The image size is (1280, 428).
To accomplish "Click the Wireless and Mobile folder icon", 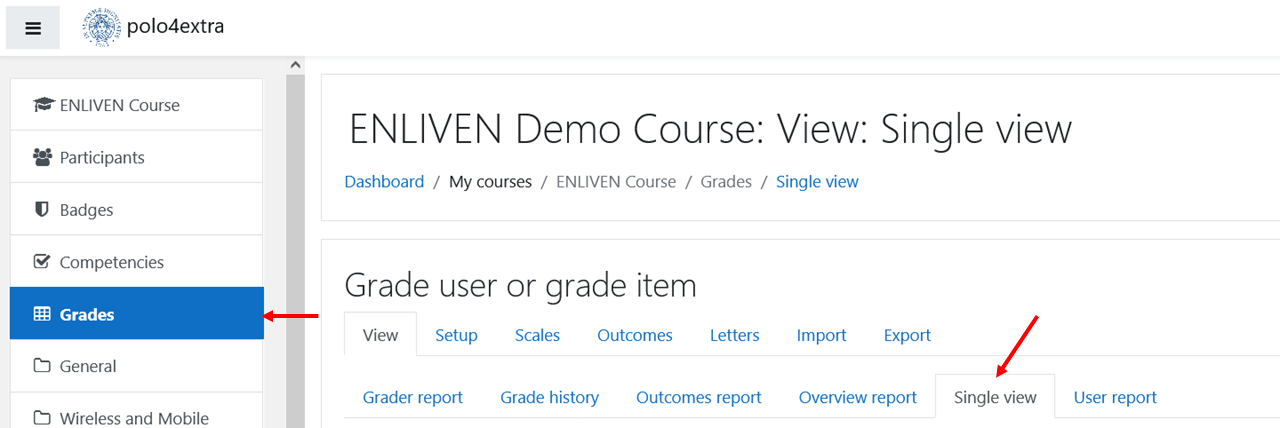I will click(42, 418).
